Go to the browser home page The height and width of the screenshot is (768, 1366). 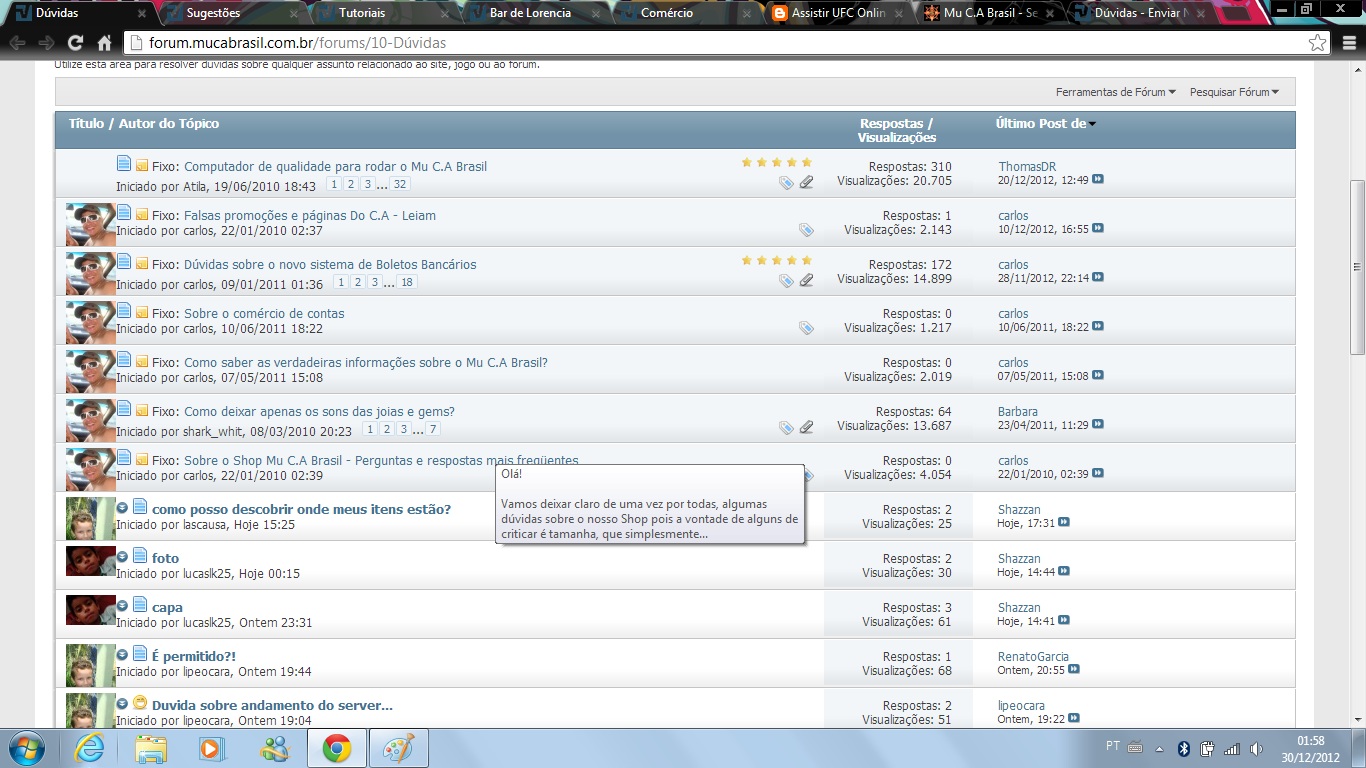point(104,43)
